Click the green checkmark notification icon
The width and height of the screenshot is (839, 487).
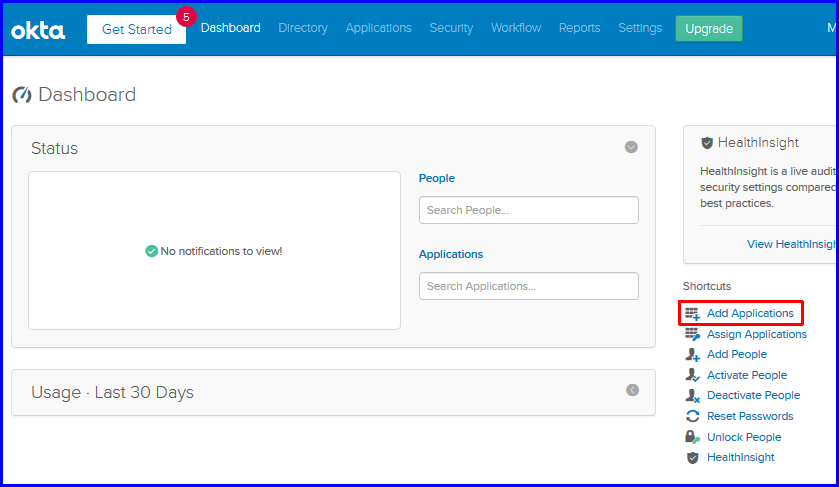click(151, 251)
